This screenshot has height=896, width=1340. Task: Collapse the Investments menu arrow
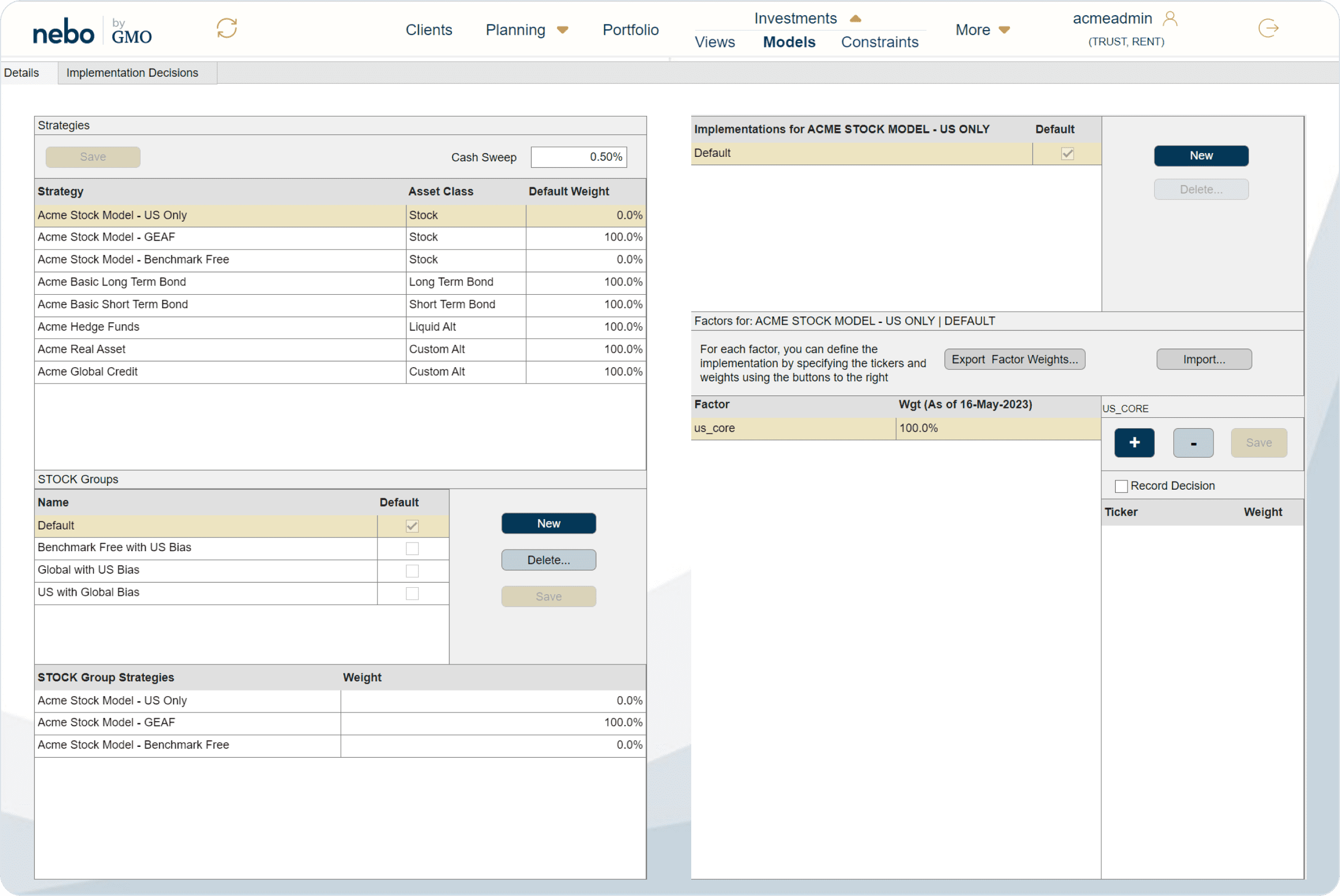[855, 19]
